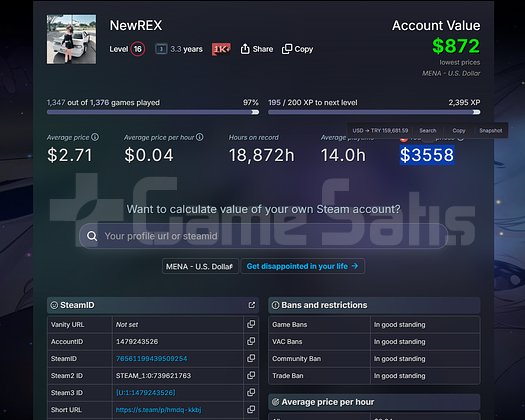Copy the profile with the Copy icon
This screenshot has height=420, width=525.
click(287, 49)
